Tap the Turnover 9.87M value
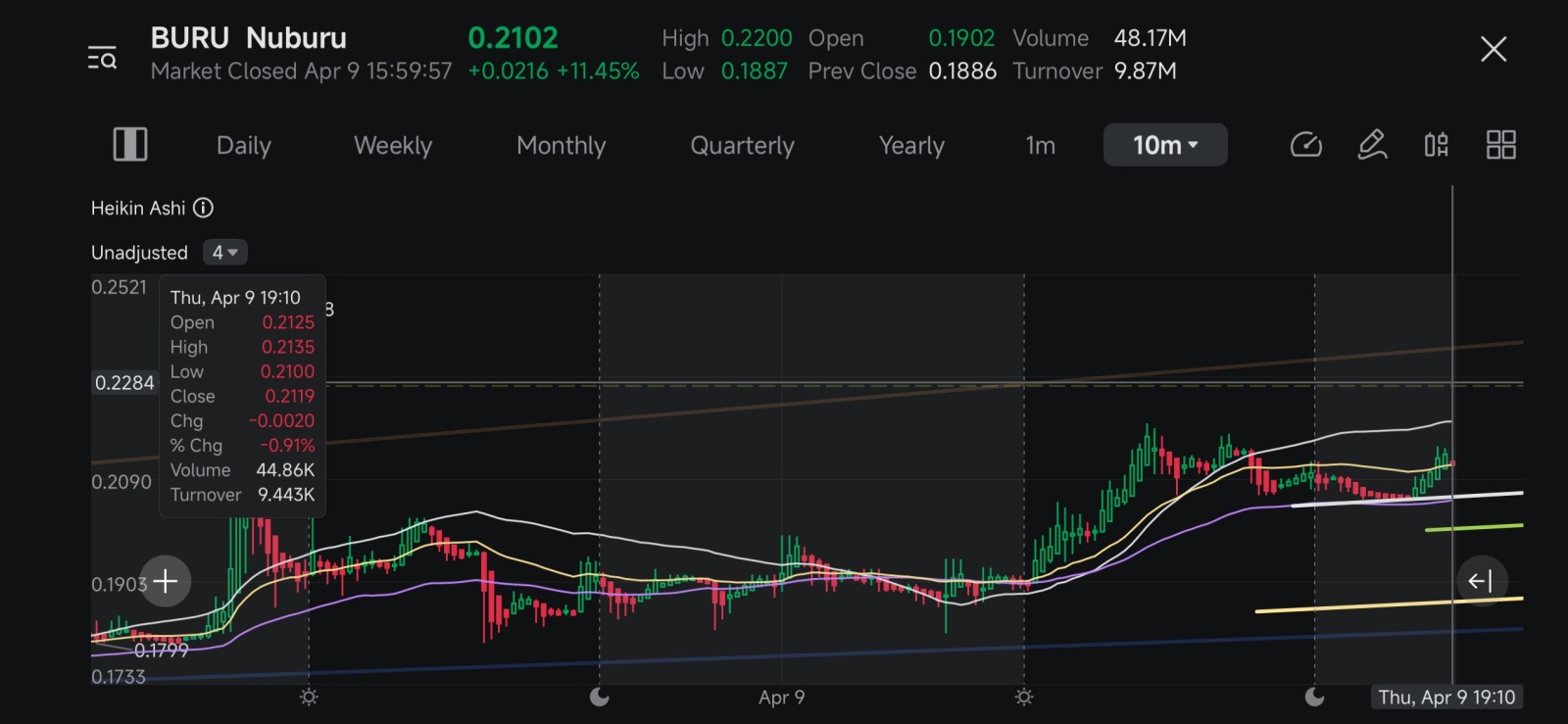Image resolution: width=1568 pixels, height=724 pixels. point(1145,72)
